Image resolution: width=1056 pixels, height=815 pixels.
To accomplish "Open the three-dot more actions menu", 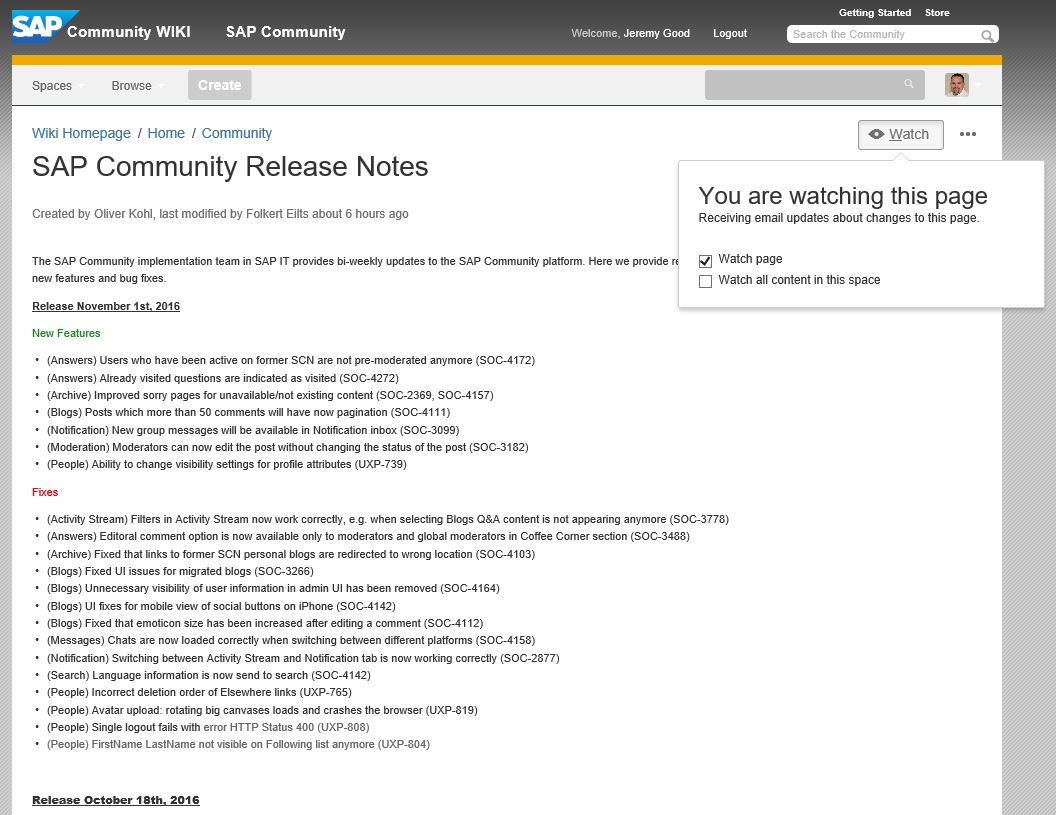I will pyautogui.click(x=967, y=134).
